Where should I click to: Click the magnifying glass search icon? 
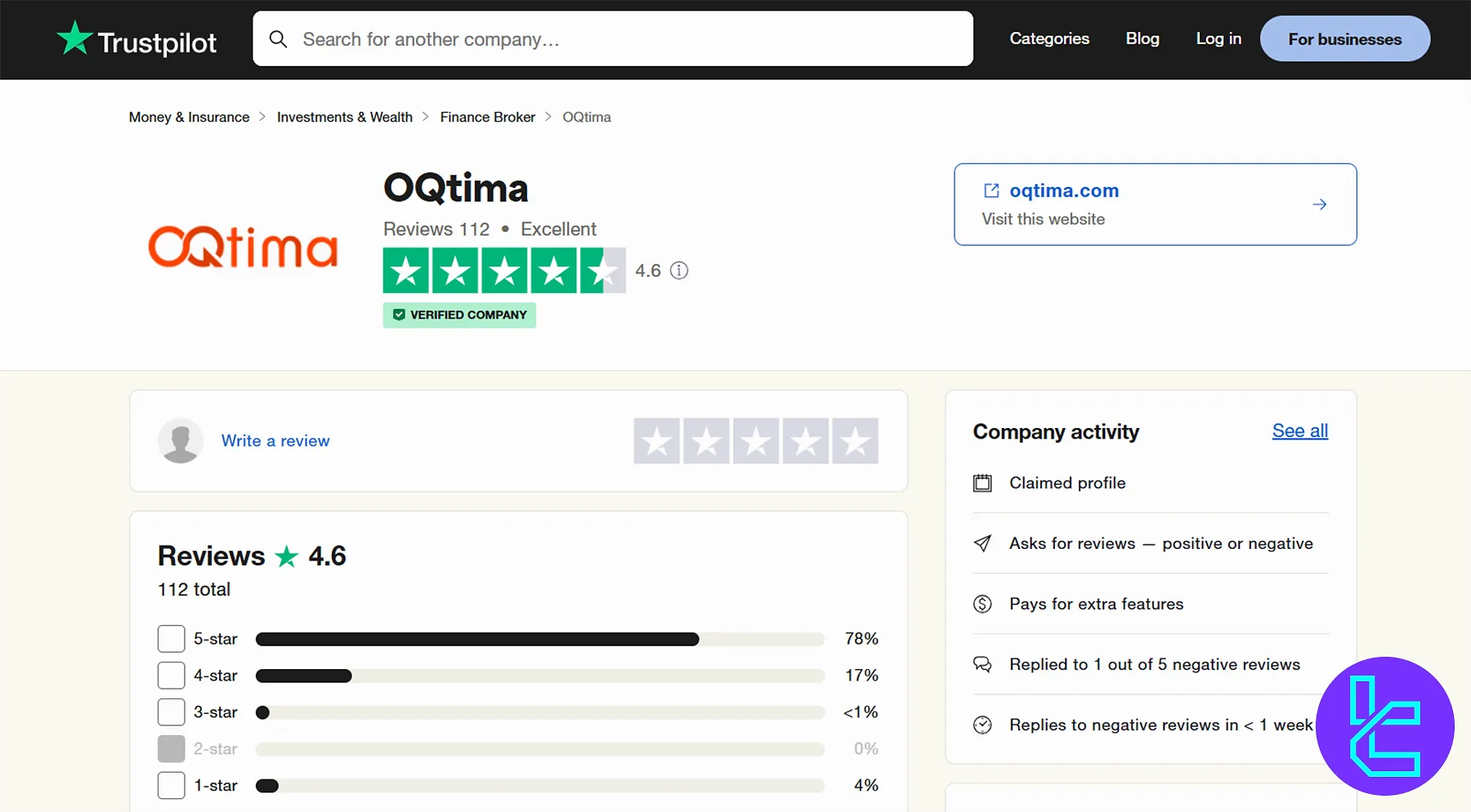(278, 39)
